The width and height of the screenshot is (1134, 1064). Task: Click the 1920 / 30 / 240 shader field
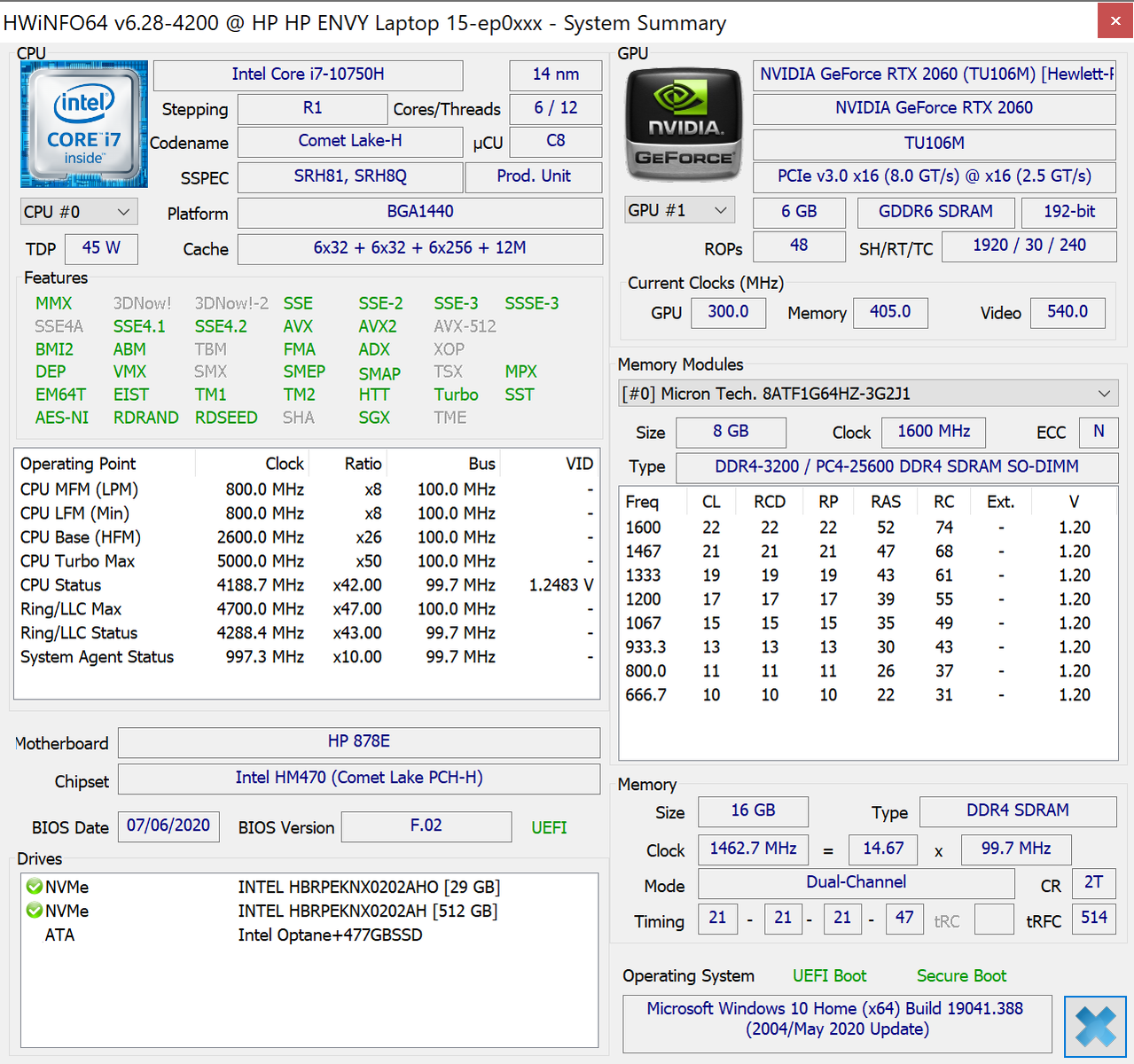(x=1029, y=246)
